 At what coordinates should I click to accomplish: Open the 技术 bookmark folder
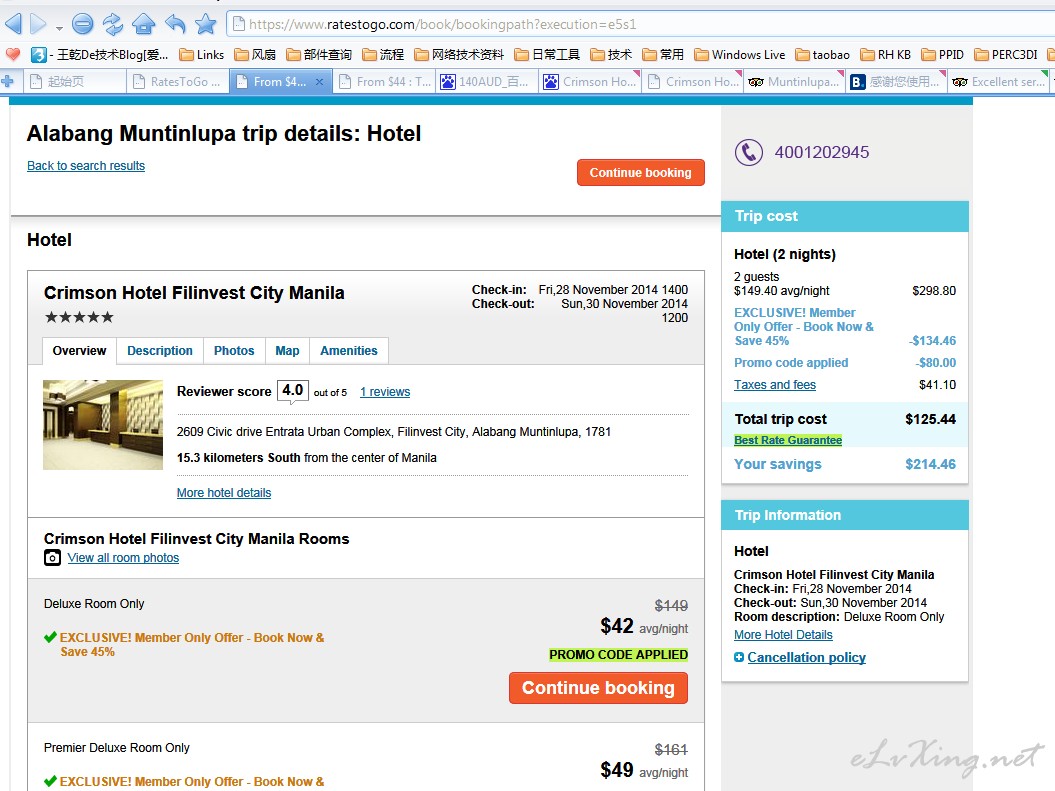[611, 54]
